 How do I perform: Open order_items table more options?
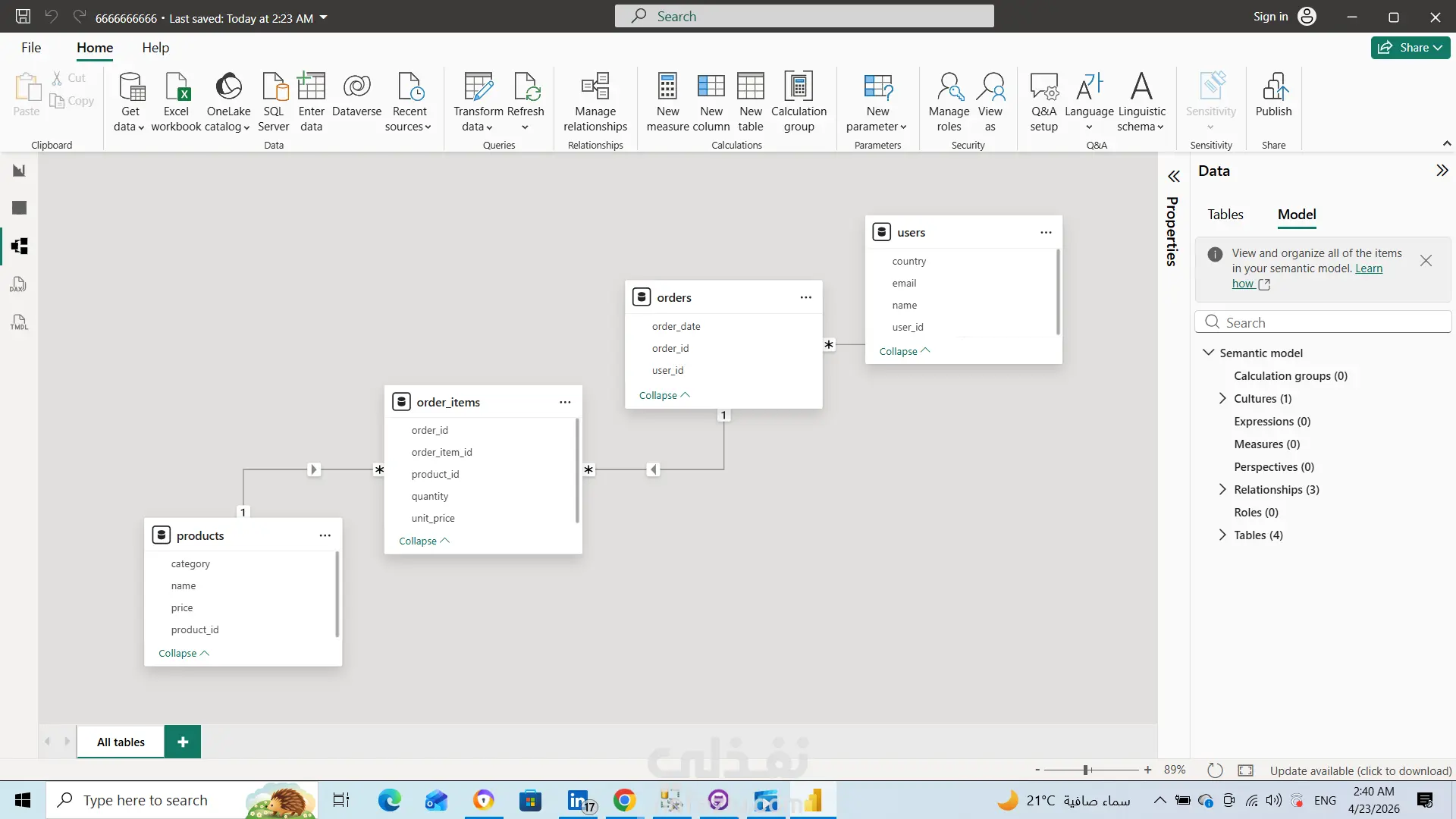coord(565,403)
